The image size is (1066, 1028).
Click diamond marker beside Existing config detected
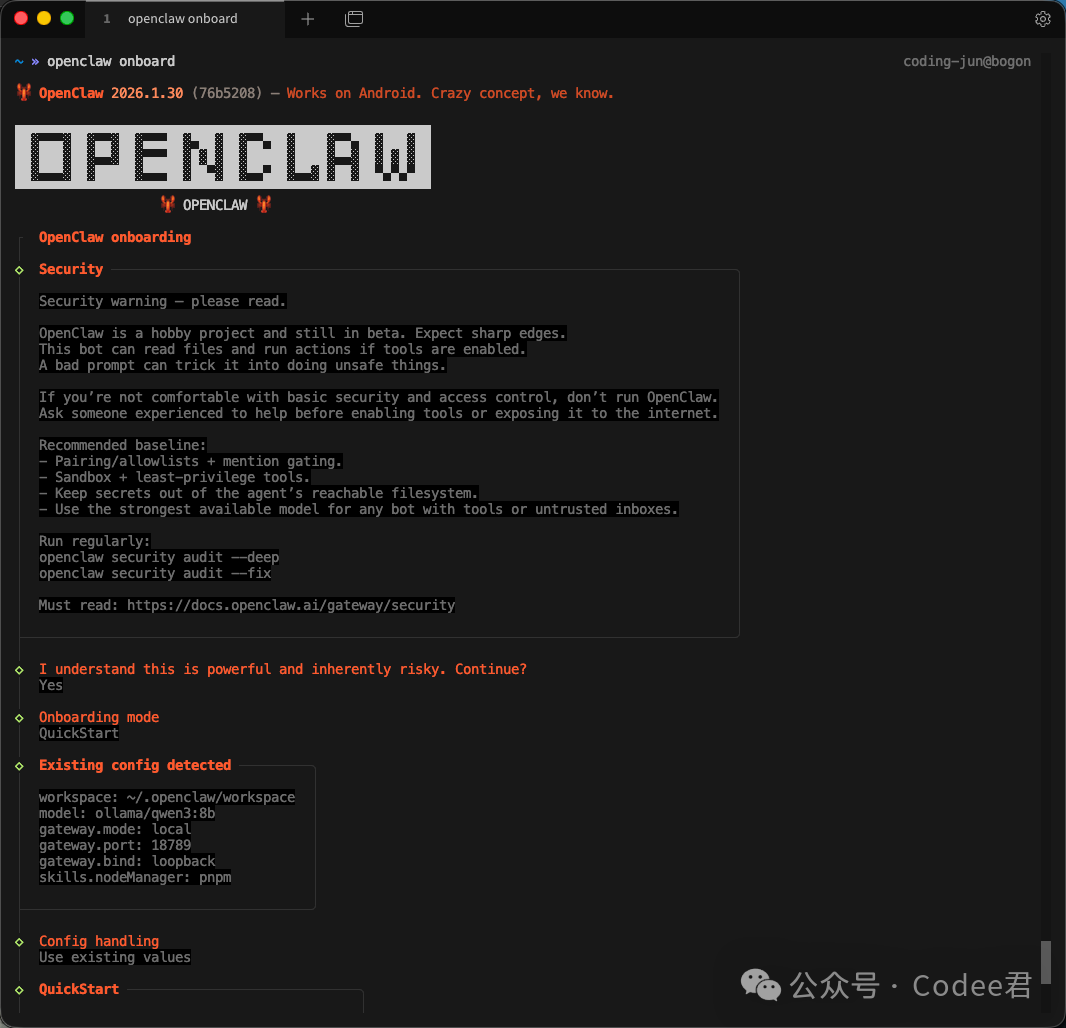19,766
